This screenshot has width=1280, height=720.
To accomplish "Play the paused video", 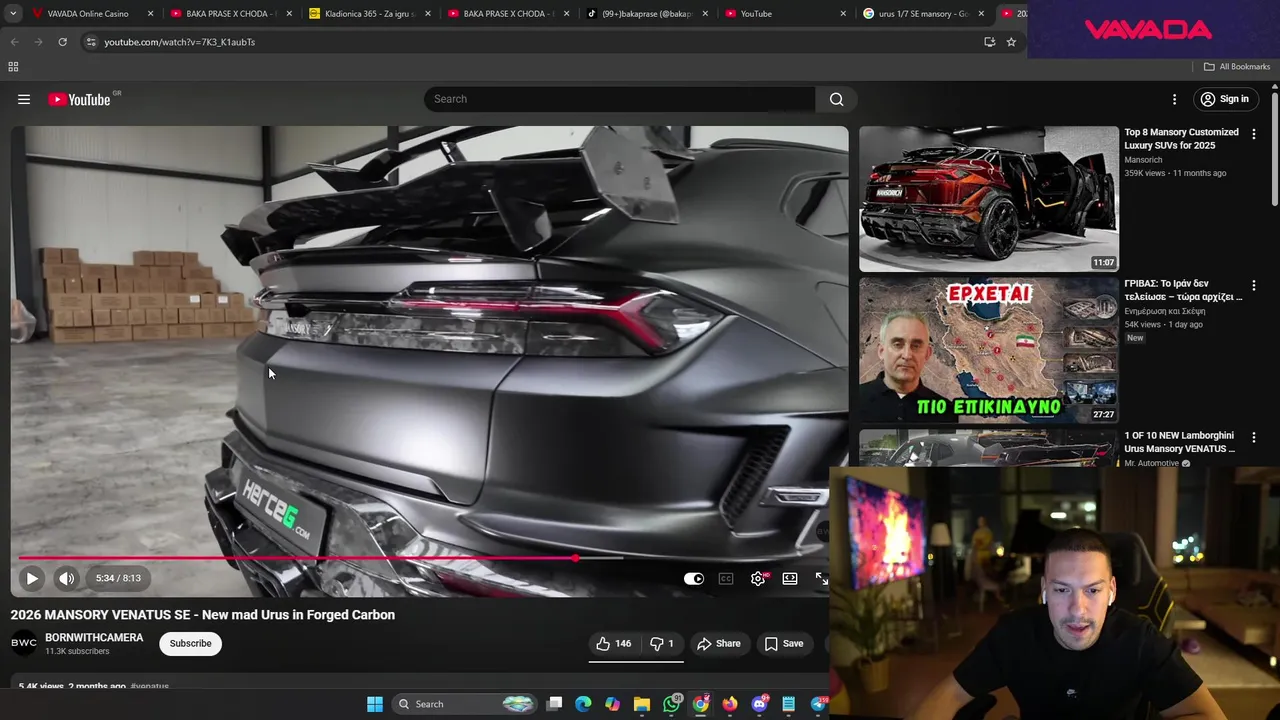I will 32,578.
